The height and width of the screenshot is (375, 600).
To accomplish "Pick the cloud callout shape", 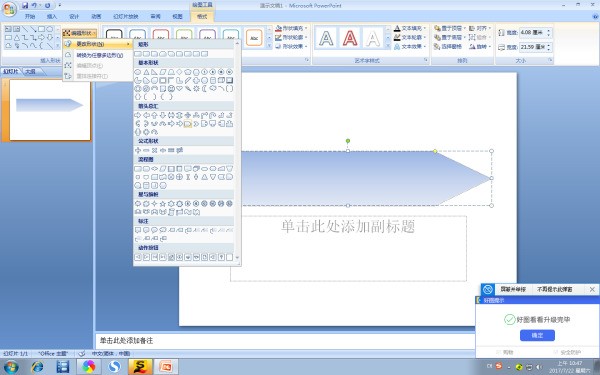I will pyautogui.click(x=163, y=230).
